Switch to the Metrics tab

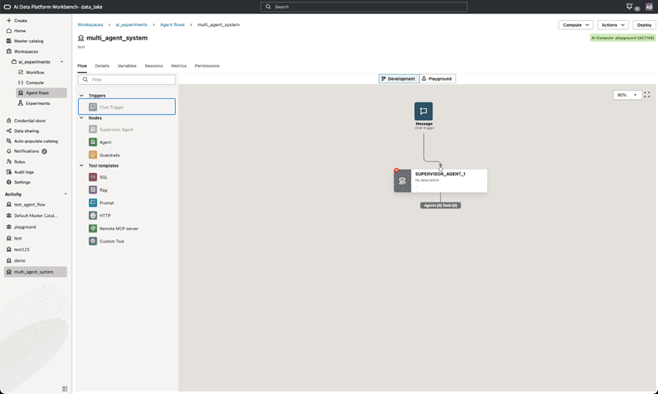(178, 66)
